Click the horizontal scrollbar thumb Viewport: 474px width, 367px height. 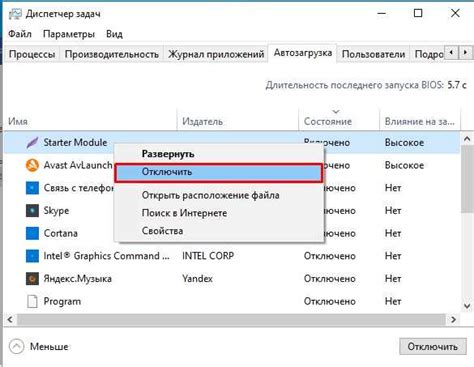coord(231,320)
